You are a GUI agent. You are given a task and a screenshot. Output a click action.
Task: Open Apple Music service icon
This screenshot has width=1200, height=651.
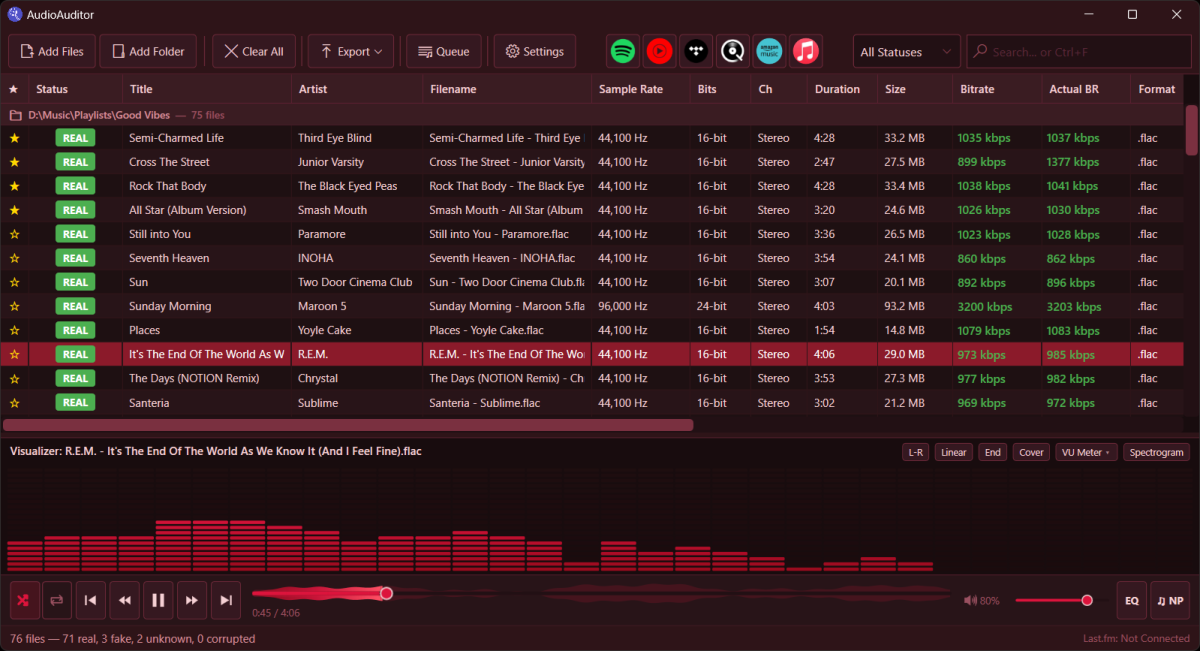(x=806, y=51)
